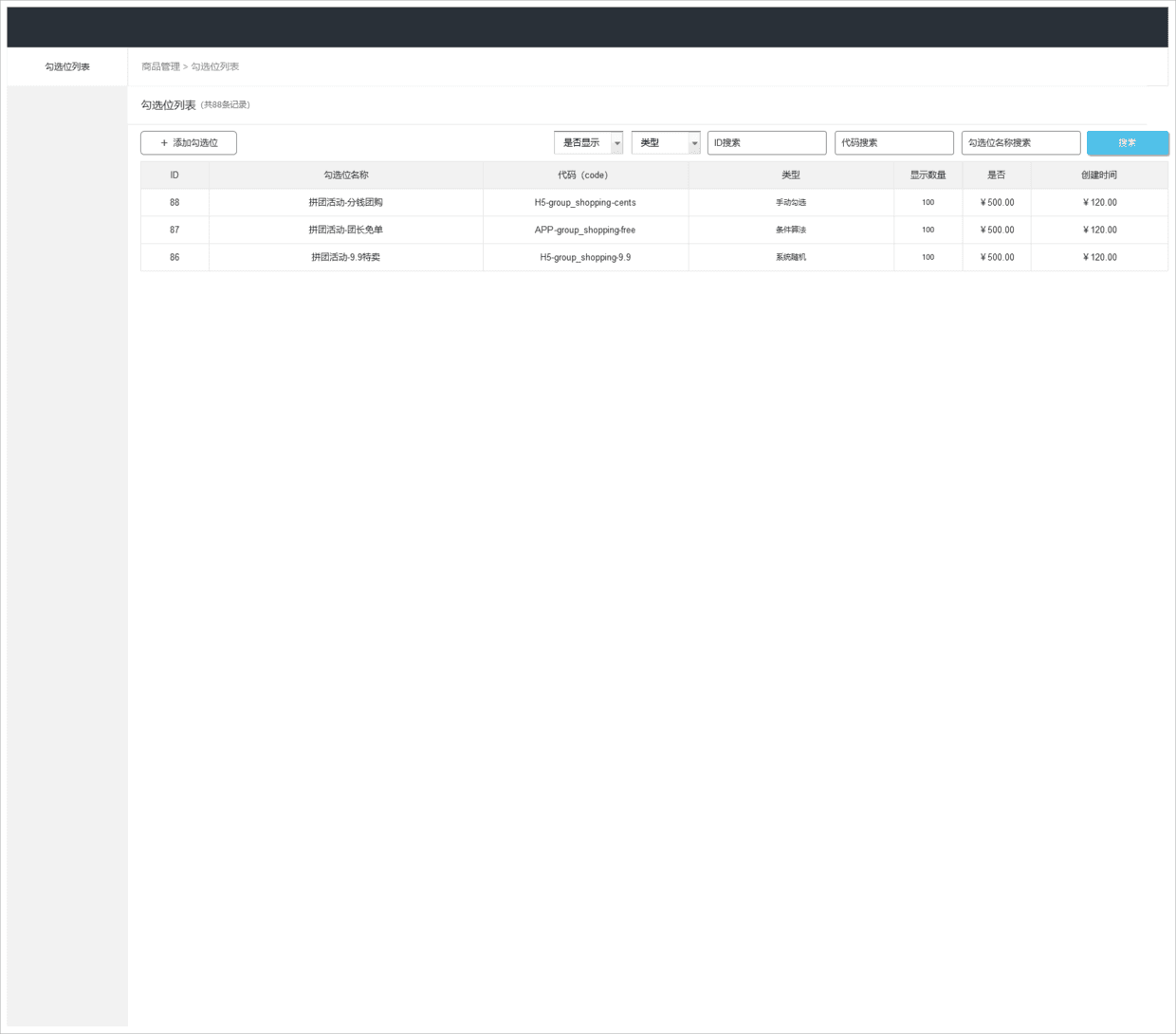Click 拼团活动-9.9特卖 name cell

click(x=346, y=257)
